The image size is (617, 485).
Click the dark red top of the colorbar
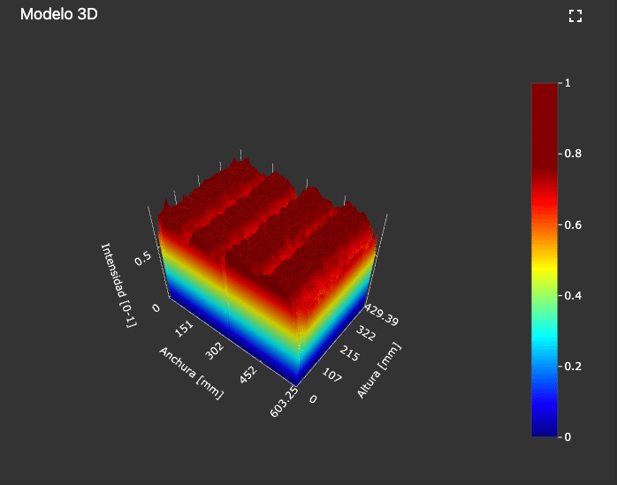tap(545, 100)
